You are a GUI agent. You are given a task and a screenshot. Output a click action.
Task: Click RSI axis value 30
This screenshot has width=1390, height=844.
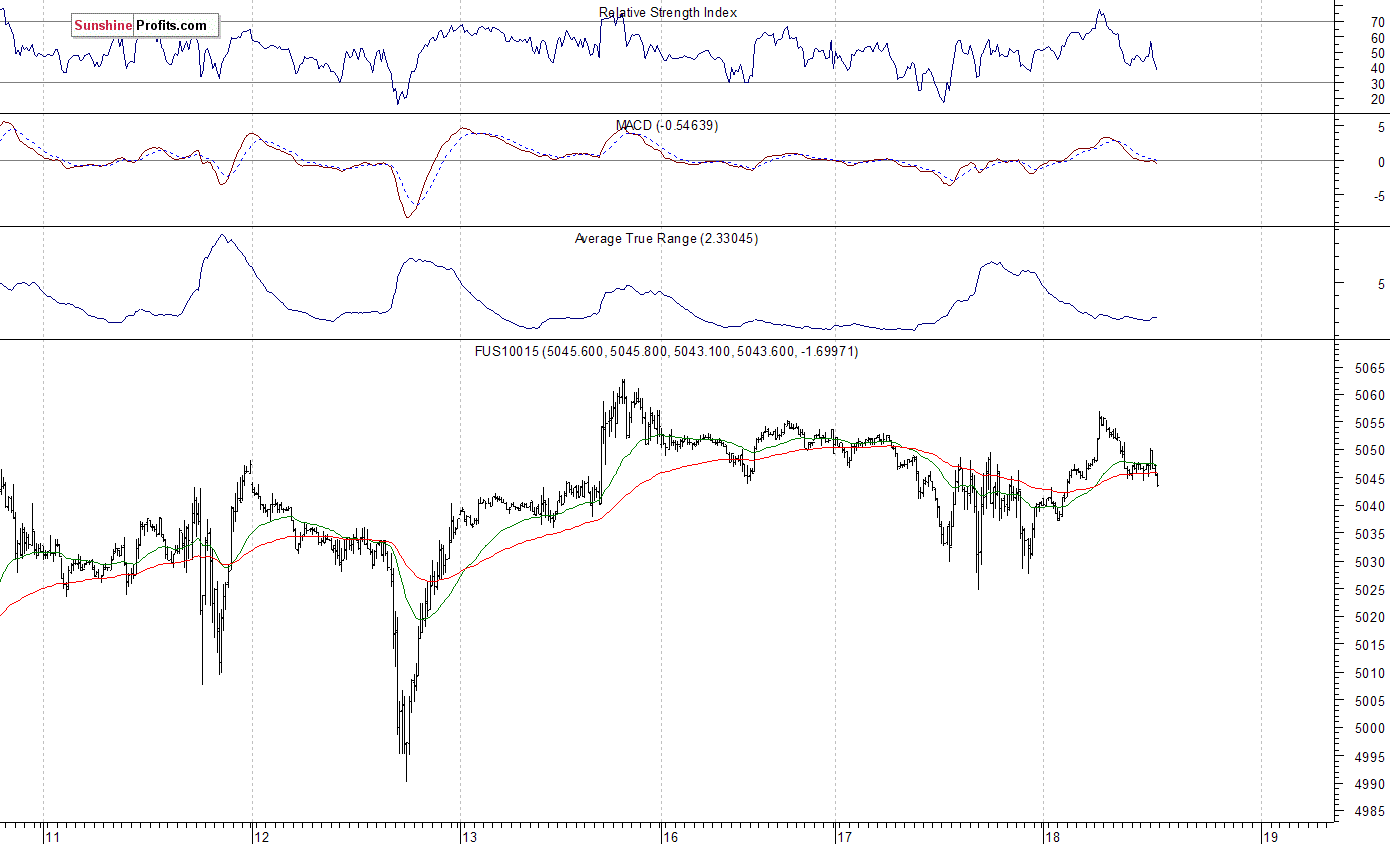1377,84
